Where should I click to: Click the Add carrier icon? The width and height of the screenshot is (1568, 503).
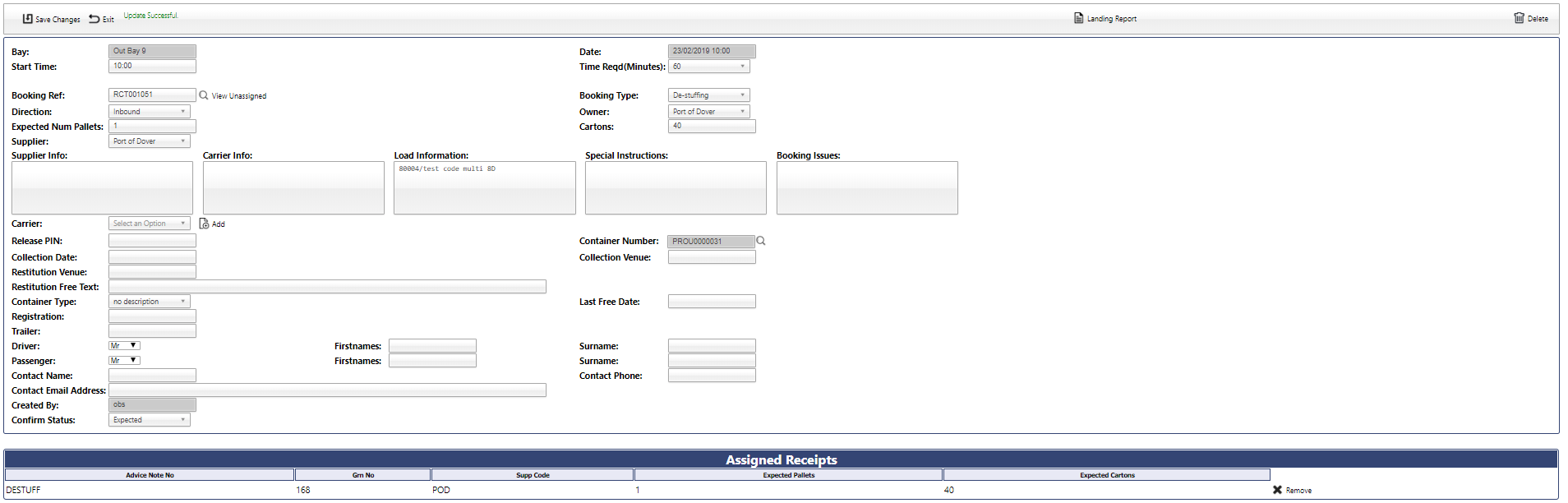[x=204, y=224]
